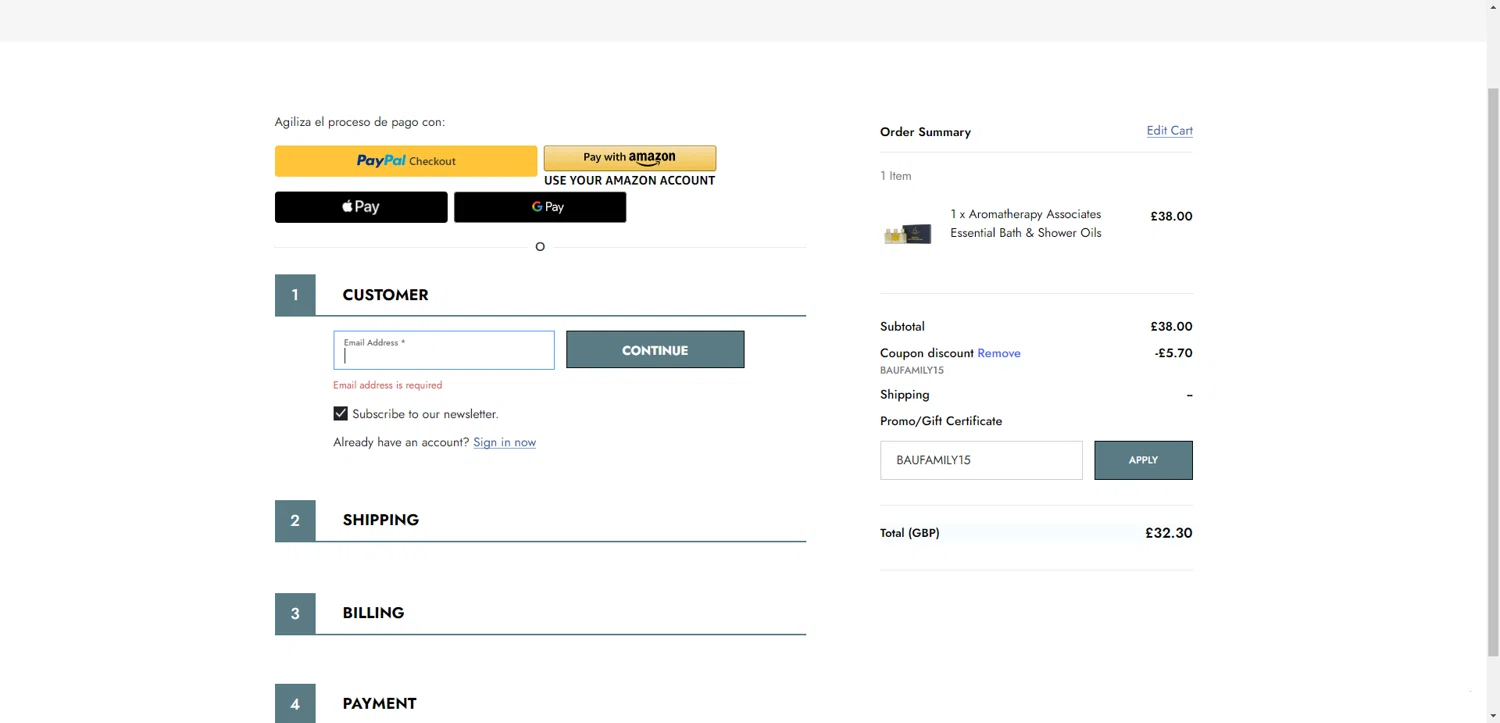Click the Total £32.30 amount
Screen dimensions: 1500x723
coord(1168,533)
